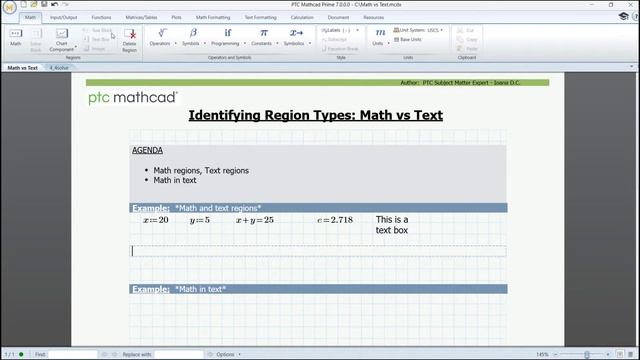This screenshot has height=360, width=640.
Task: Click the Subscript style command
Action: 335,40
